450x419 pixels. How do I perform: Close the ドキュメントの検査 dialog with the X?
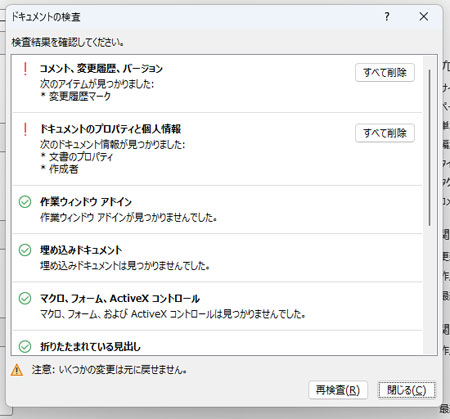(x=424, y=17)
